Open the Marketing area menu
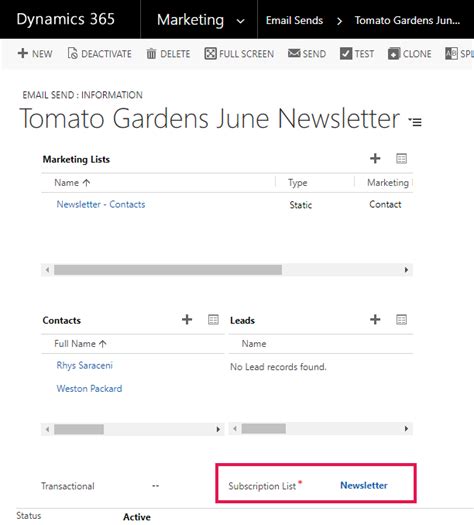The width and height of the screenshot is (474, 525). [190, 20]
